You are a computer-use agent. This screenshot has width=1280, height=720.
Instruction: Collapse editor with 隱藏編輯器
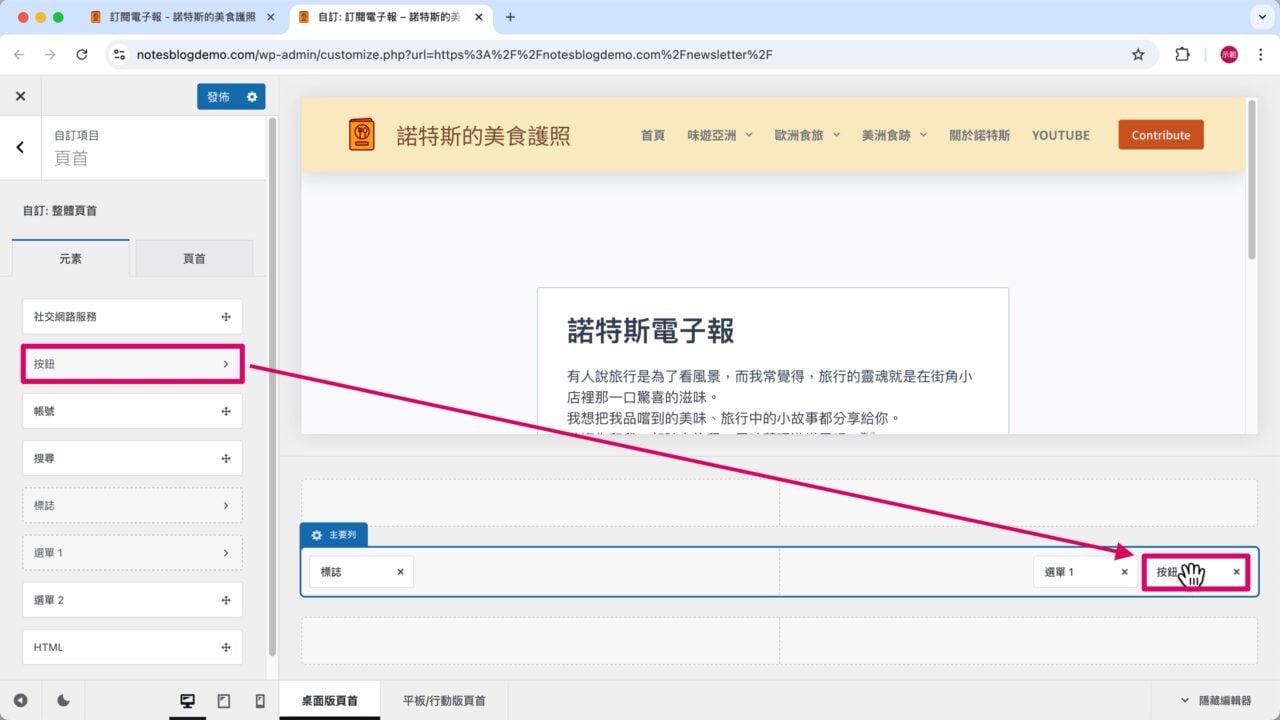click(x=1215, y=701)
